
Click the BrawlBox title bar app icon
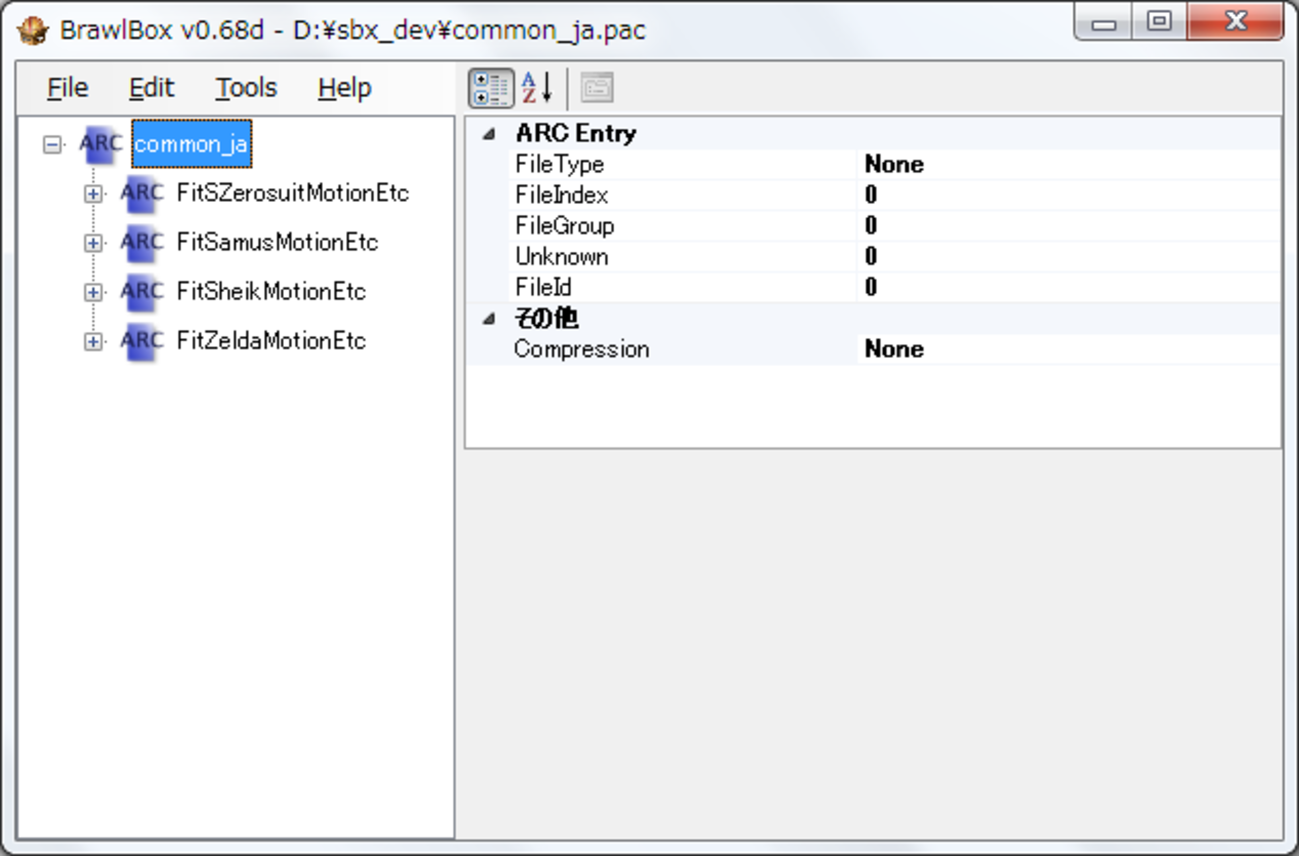coord(33,30)
